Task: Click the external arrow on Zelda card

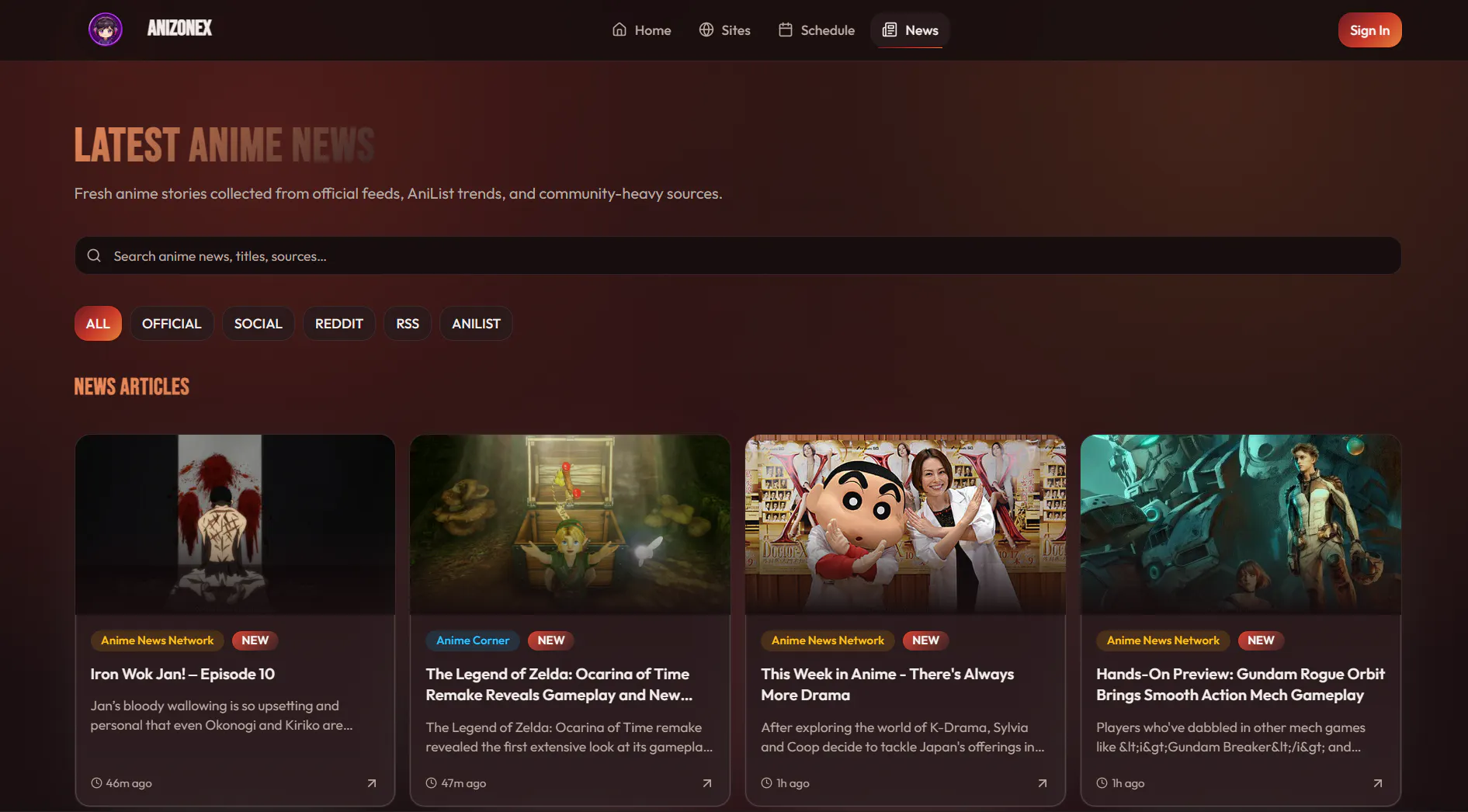Action: tap(707, 783)
